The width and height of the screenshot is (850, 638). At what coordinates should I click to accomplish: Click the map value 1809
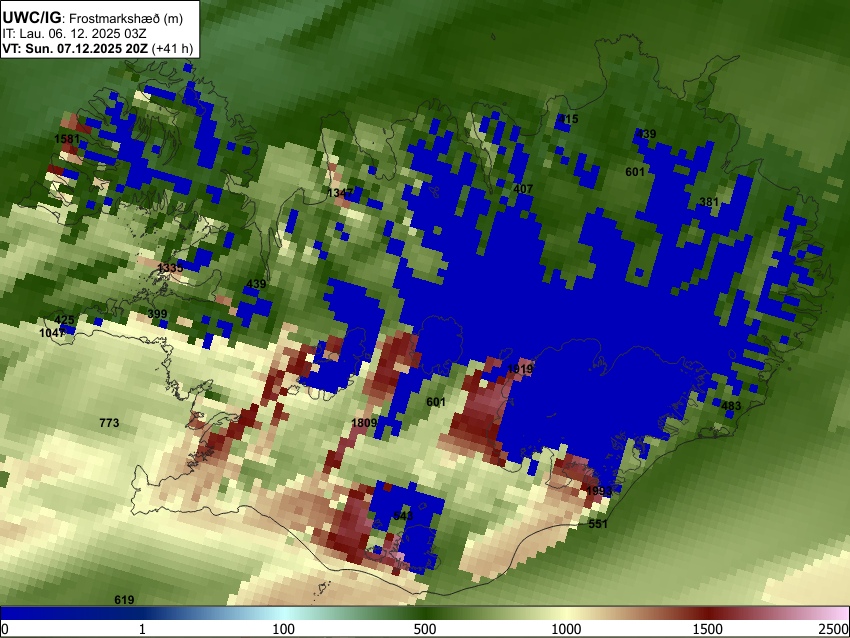364,423
